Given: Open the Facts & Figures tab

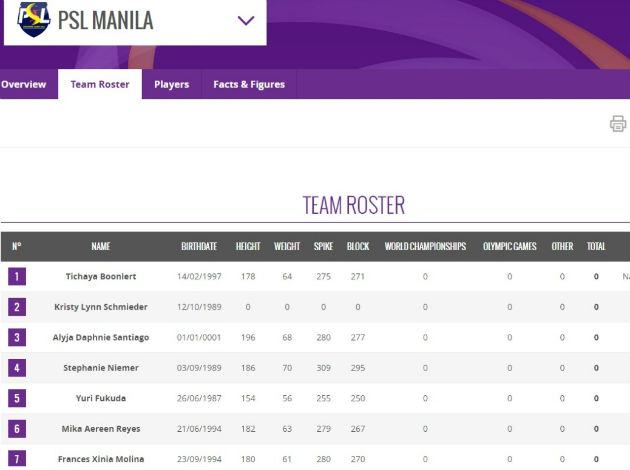Looking at the screenshot, I should (249, 85).
